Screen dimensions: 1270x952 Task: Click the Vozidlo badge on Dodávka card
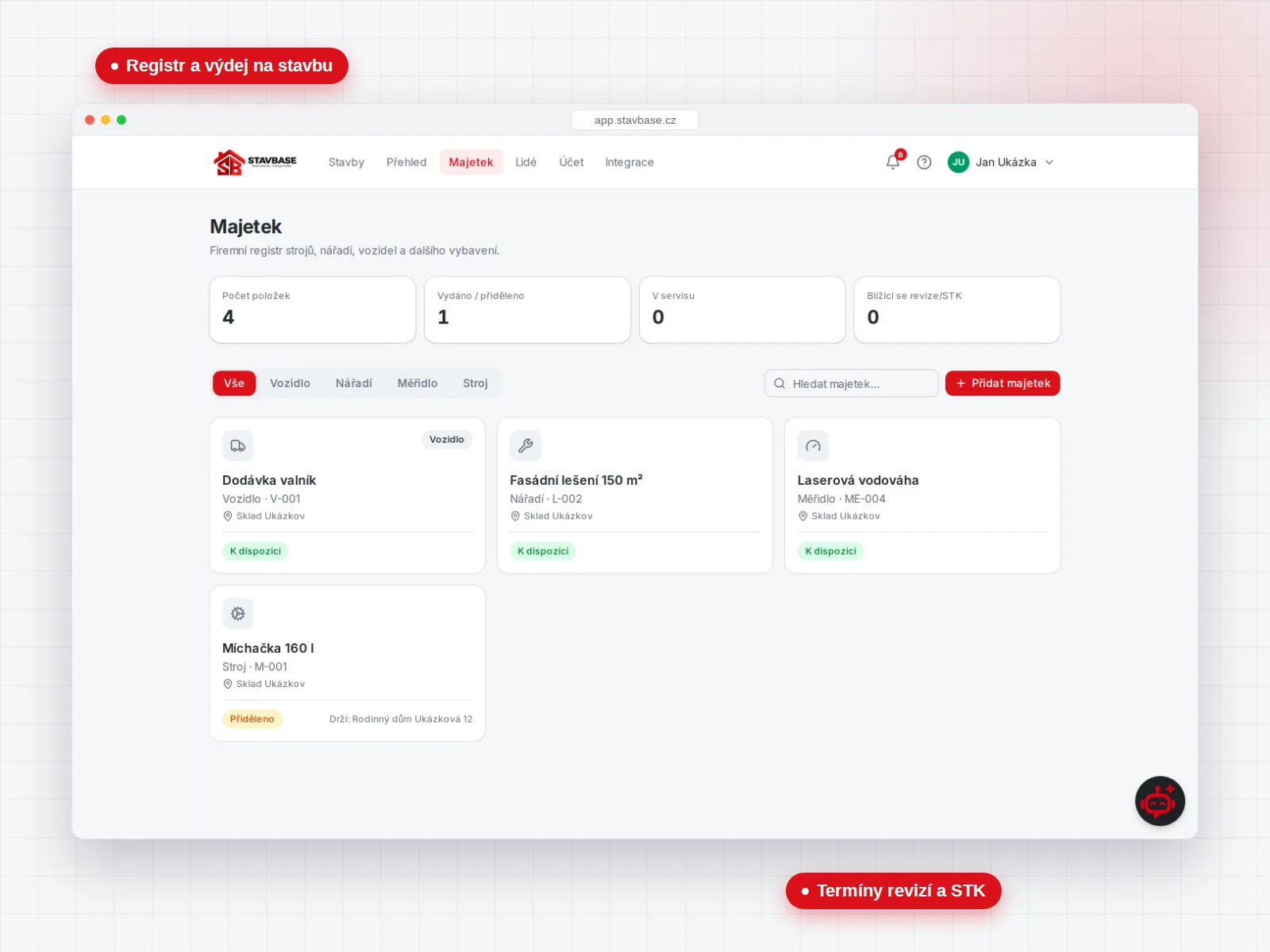coord(447,440)
